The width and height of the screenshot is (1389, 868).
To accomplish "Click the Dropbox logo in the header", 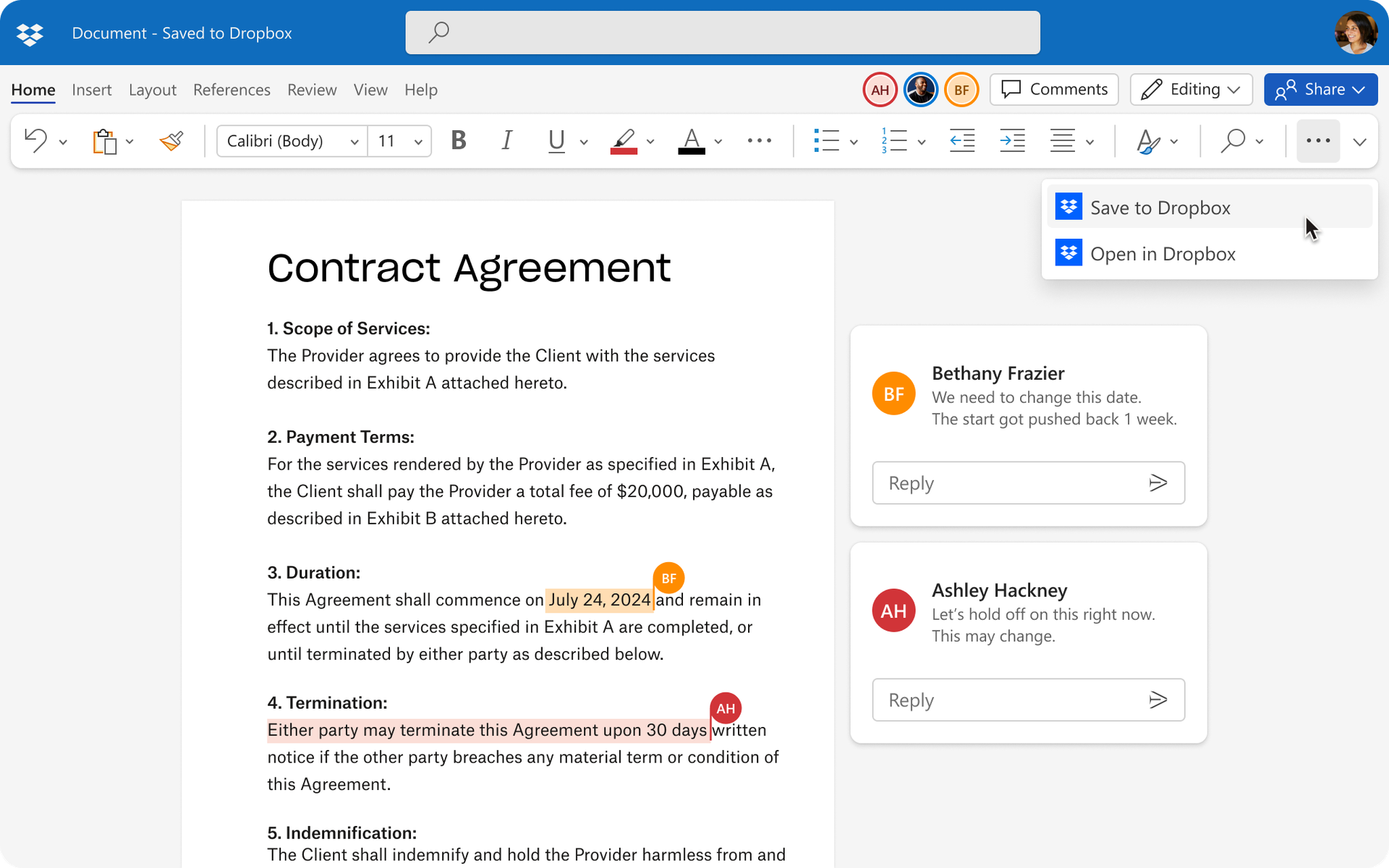I will point(29,33).
